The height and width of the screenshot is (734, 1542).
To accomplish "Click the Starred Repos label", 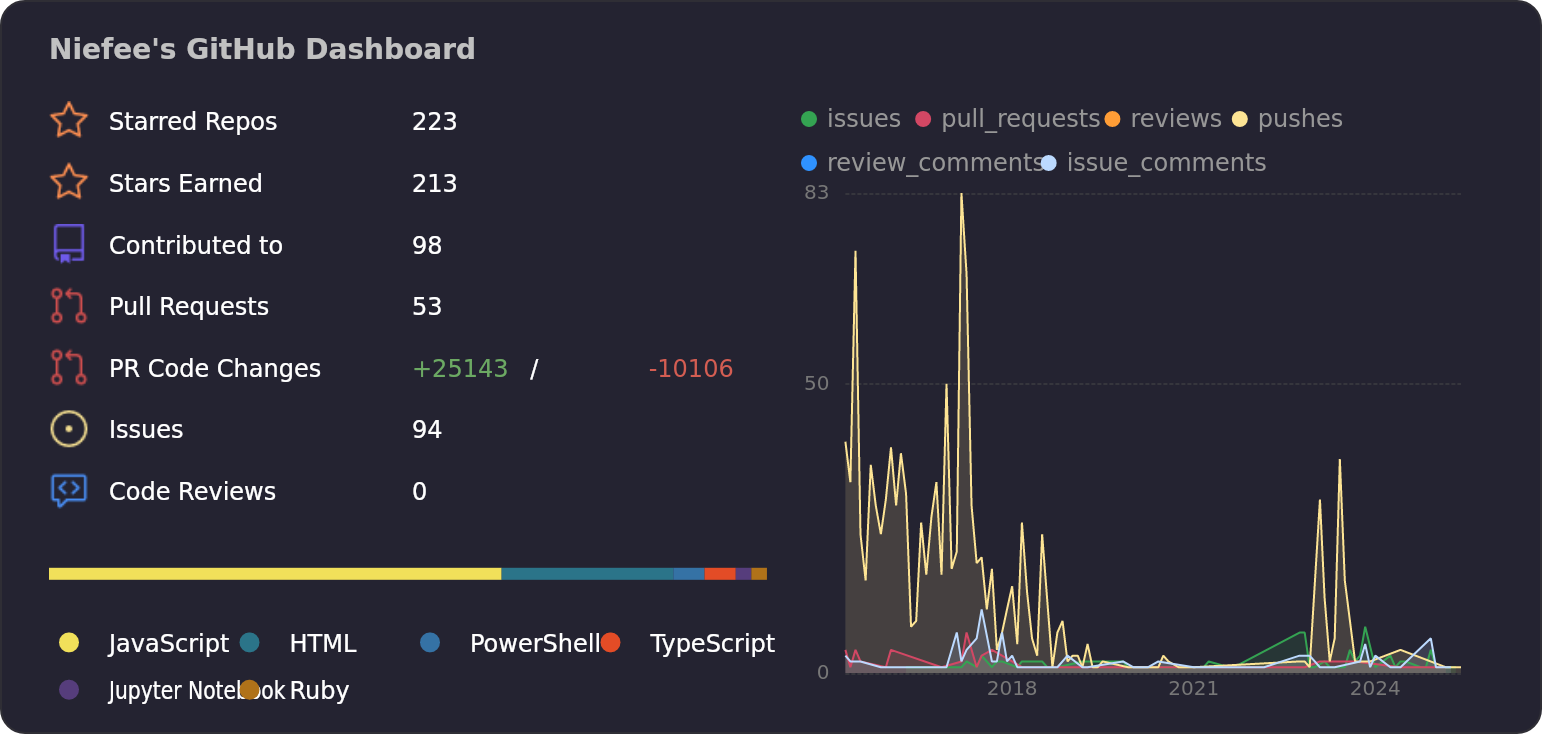I will pyautogui.click(x=193, y=122).
